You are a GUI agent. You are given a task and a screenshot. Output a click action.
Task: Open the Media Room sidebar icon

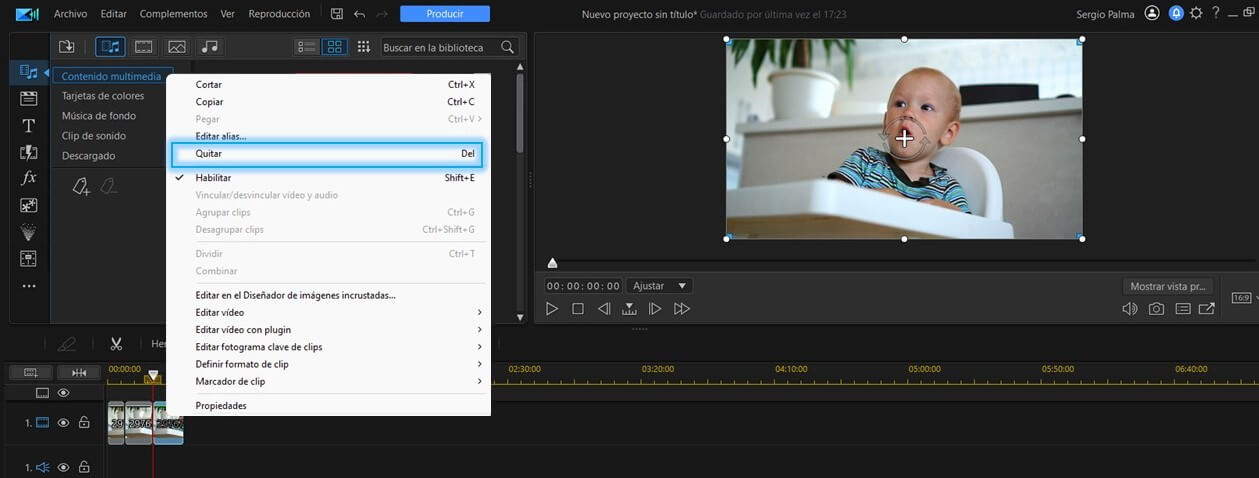29,72
